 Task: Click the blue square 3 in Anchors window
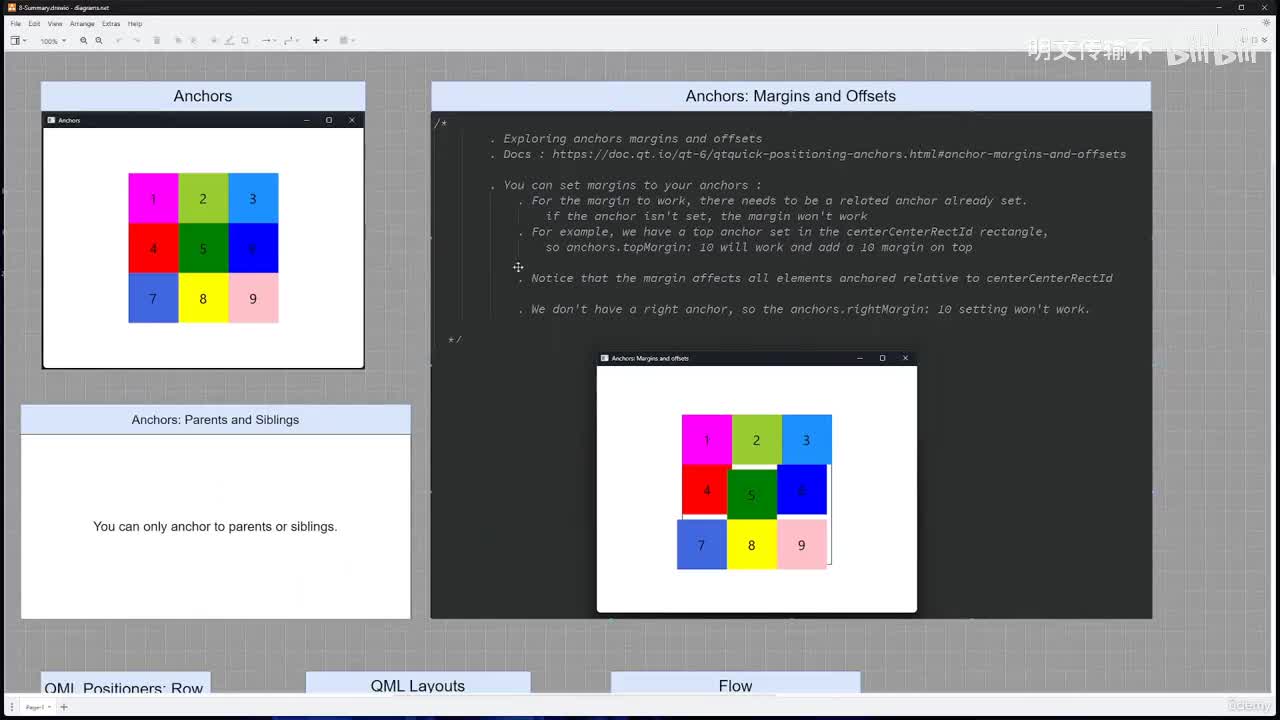point(253,198)
